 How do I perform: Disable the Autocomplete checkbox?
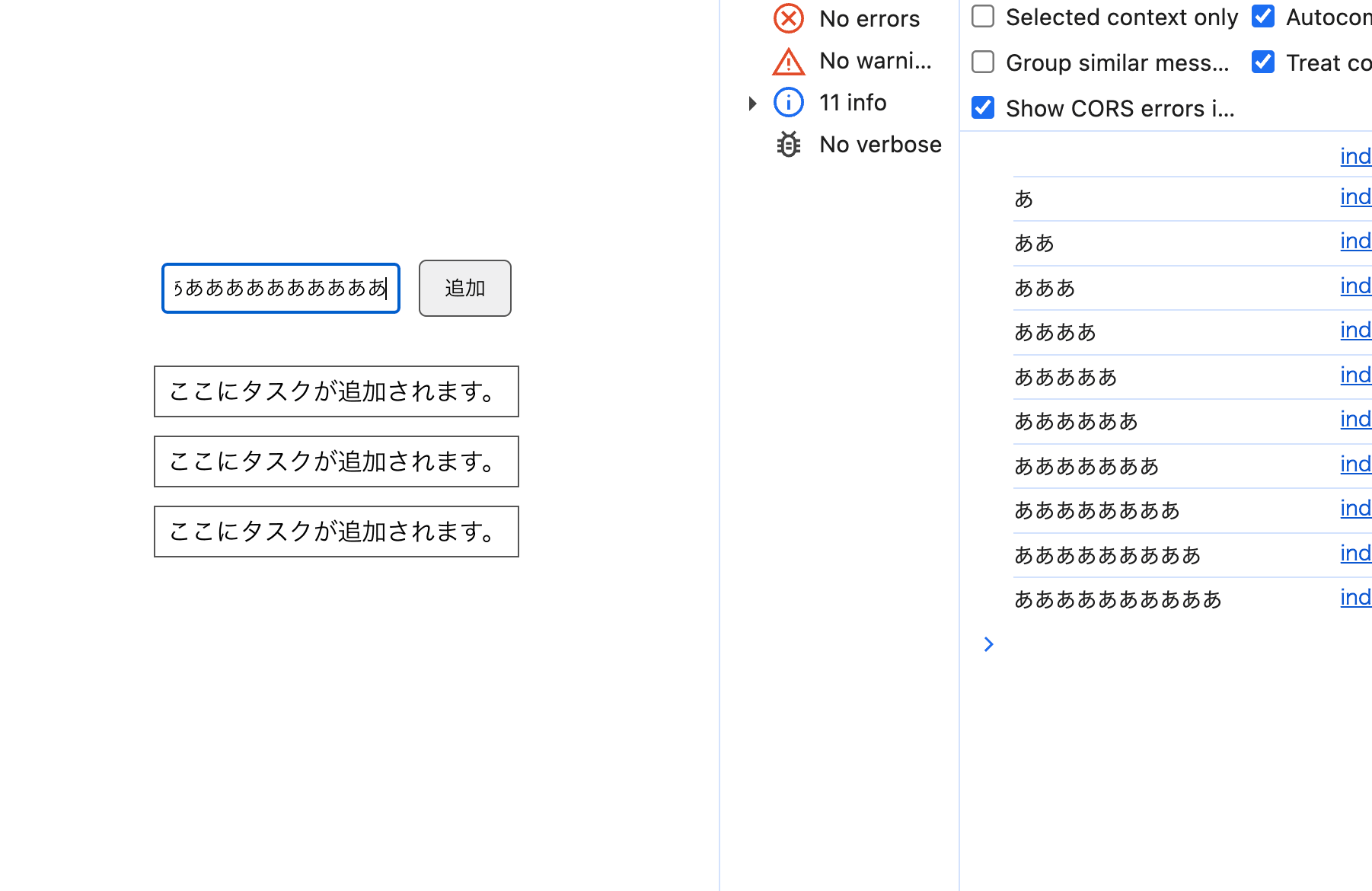point(1263,16)
